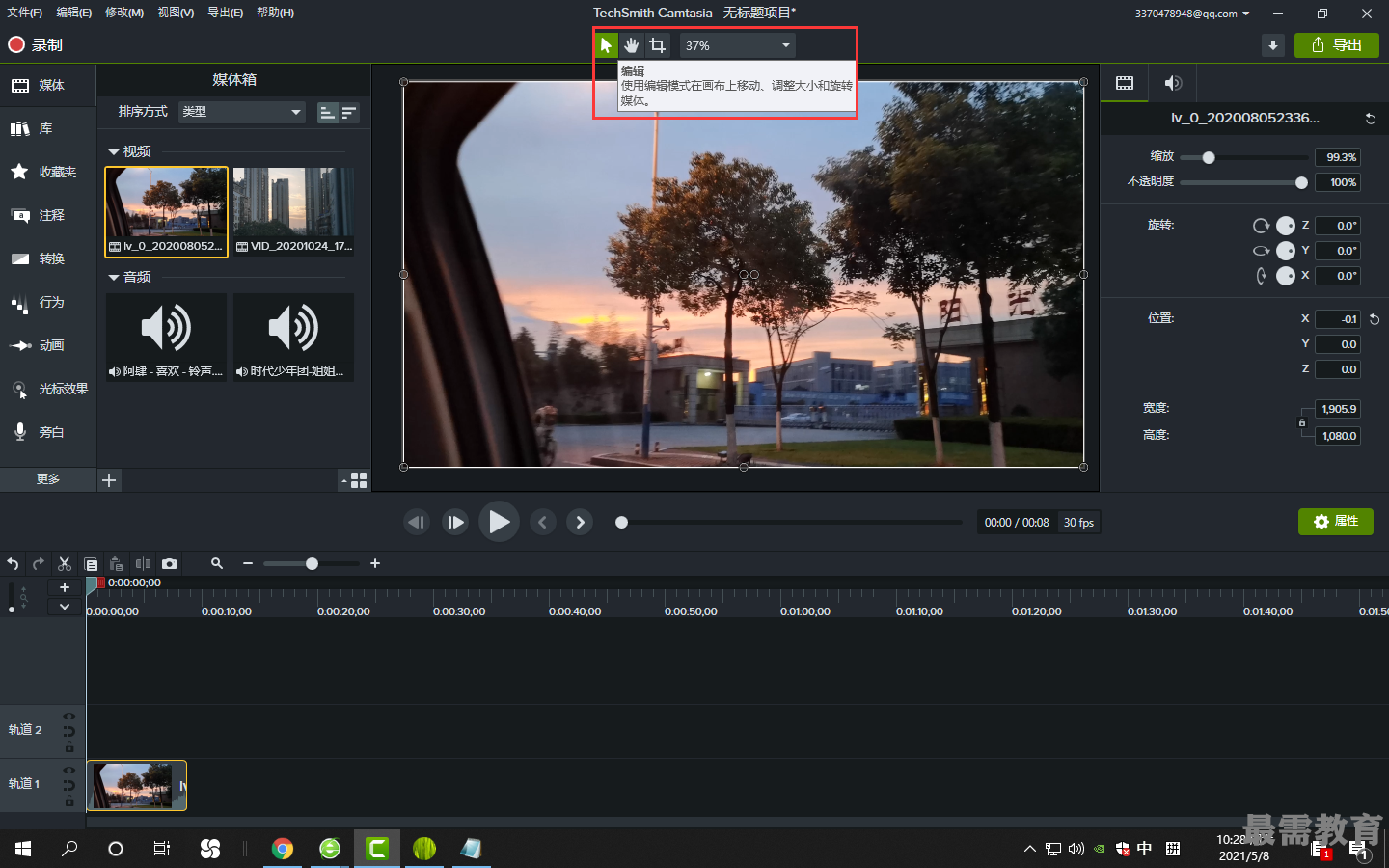This screenshot has height=868, width=1389.
Task: Open the 导出(E) menu in menu bar
Action: coord(225,13)
